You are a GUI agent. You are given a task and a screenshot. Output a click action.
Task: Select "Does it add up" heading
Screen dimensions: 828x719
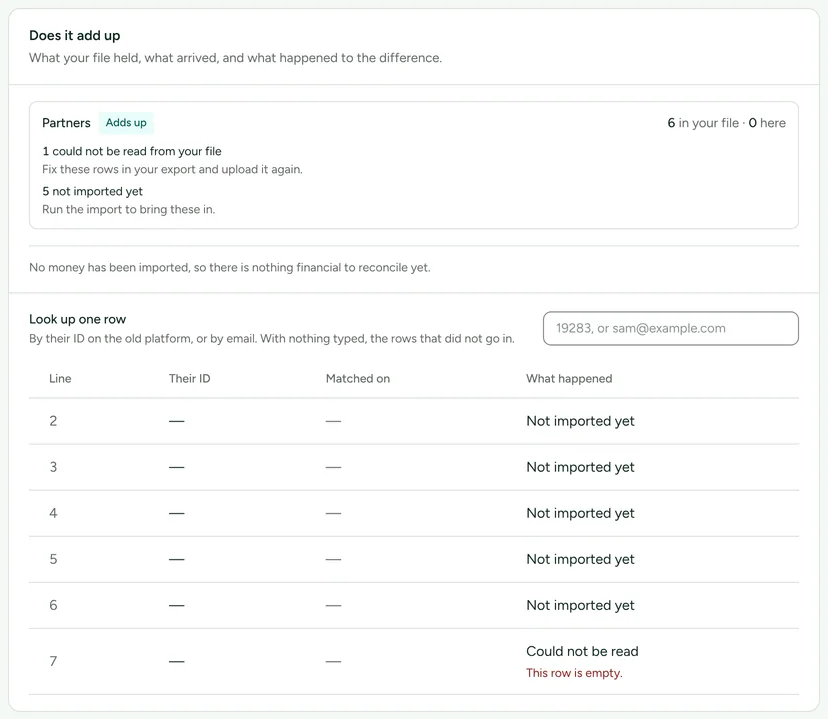pos(74,35)
